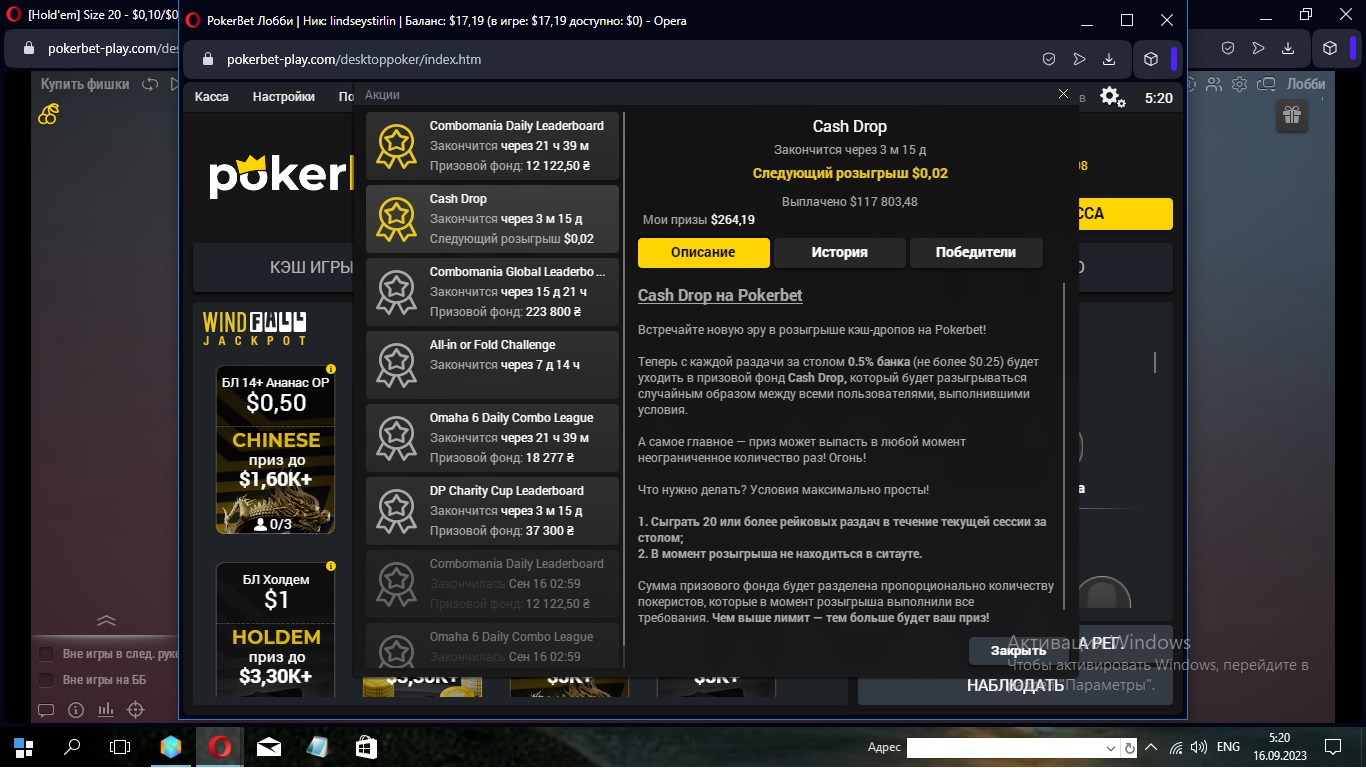Select the Omaha 6 Daily Combo League active promotion
Viewport: 1366px width, 768px height.
click(492, 438)
